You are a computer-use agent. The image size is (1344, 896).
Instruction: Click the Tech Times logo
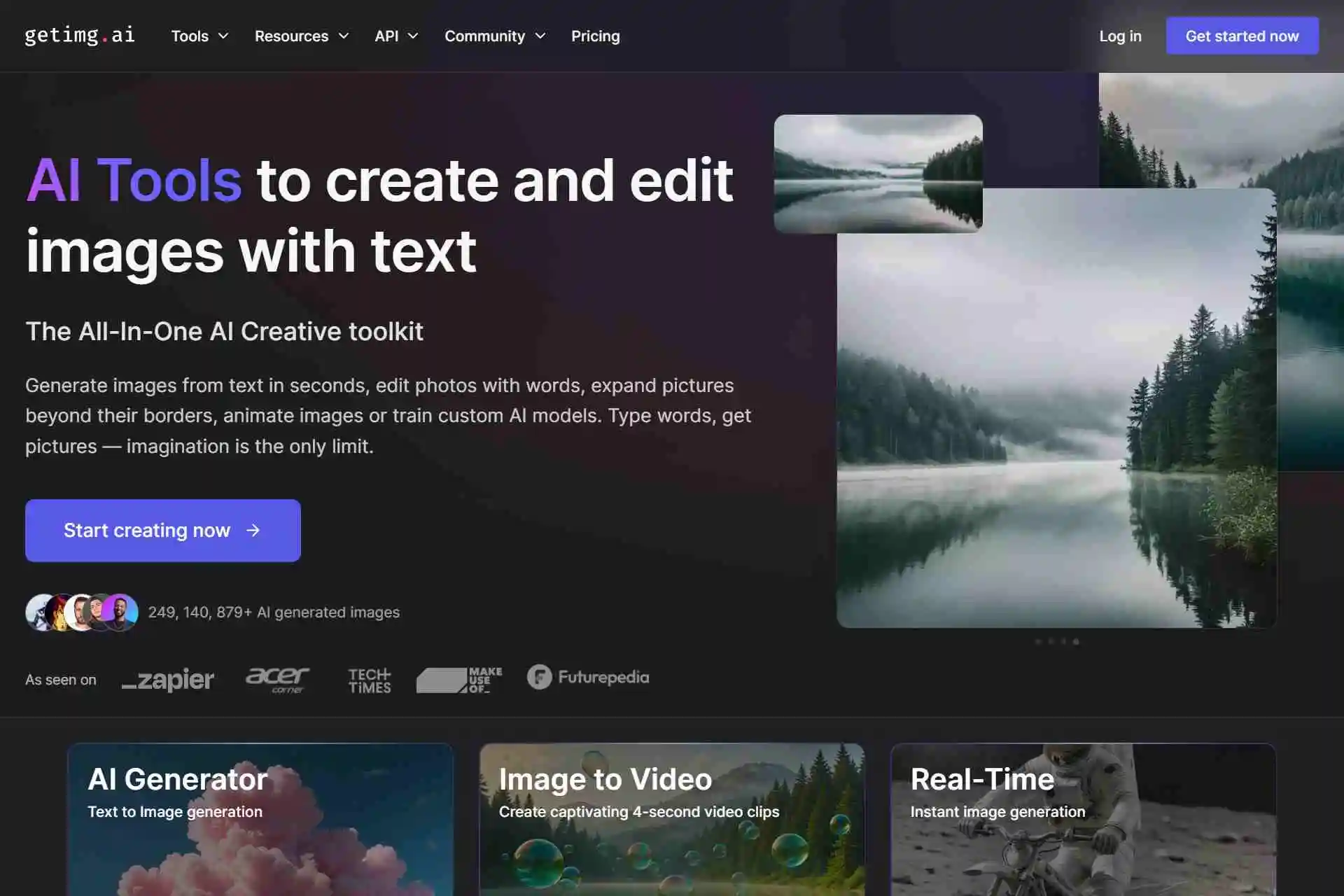point(368,679)
